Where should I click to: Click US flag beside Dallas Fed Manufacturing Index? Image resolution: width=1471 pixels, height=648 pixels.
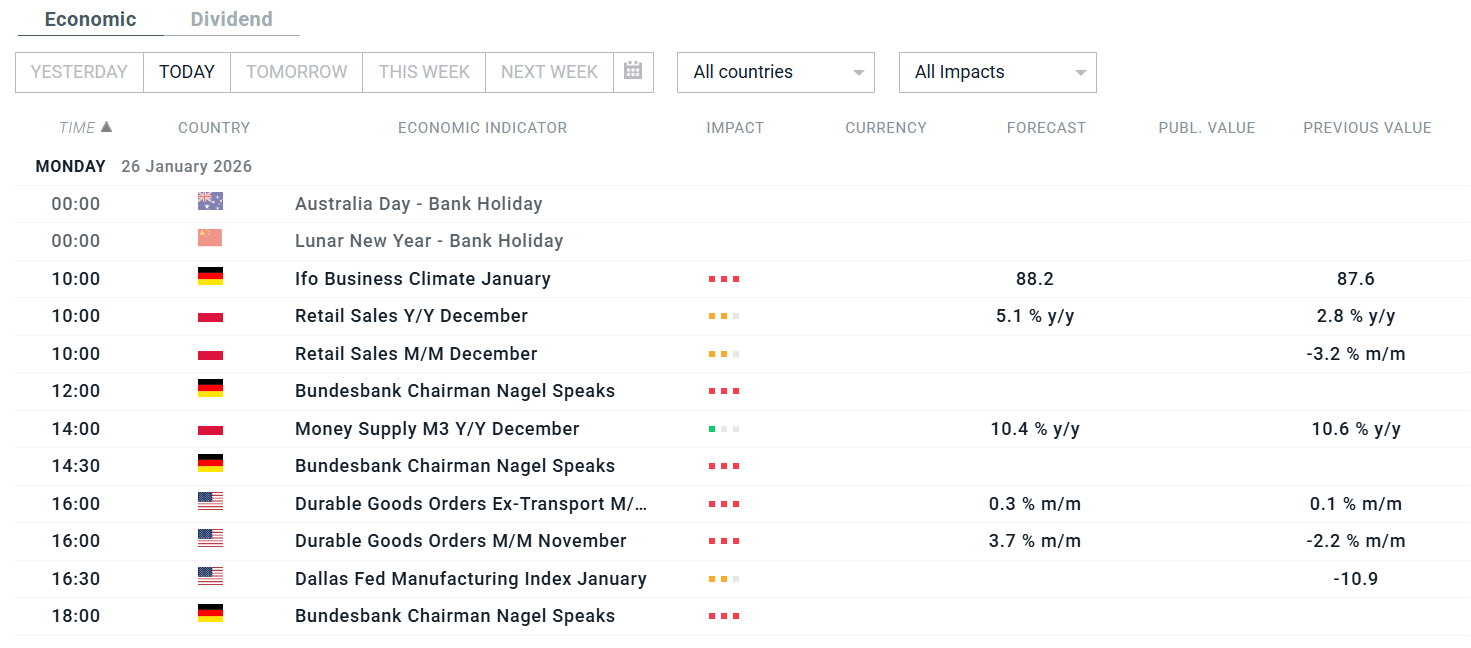tap(210, 577)
